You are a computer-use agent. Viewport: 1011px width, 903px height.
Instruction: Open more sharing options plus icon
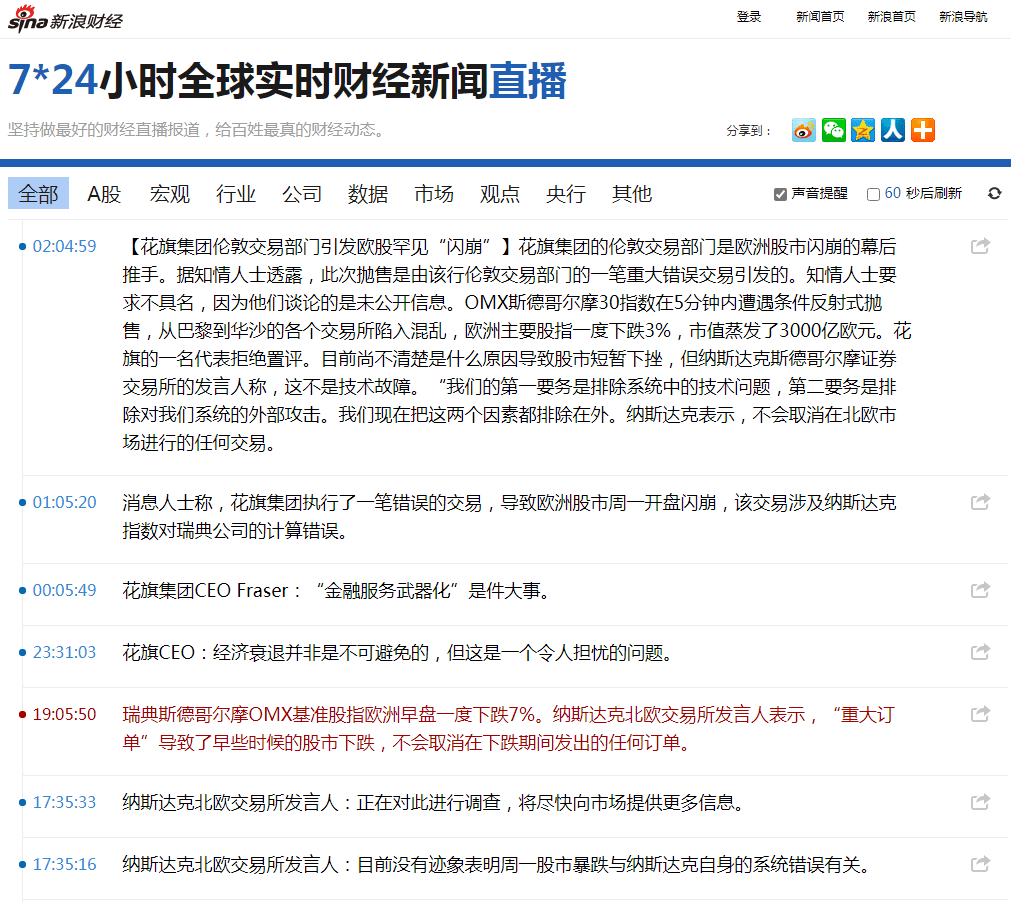(x=923, y=130)
